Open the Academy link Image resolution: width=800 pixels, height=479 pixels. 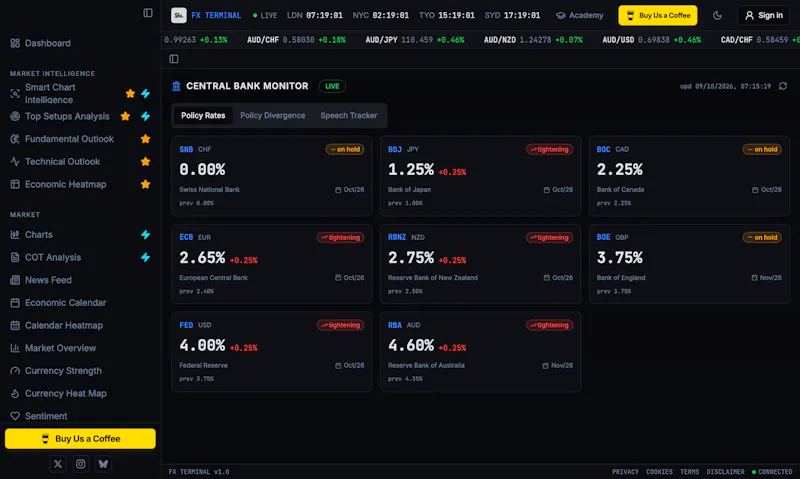tap(580, 15)
